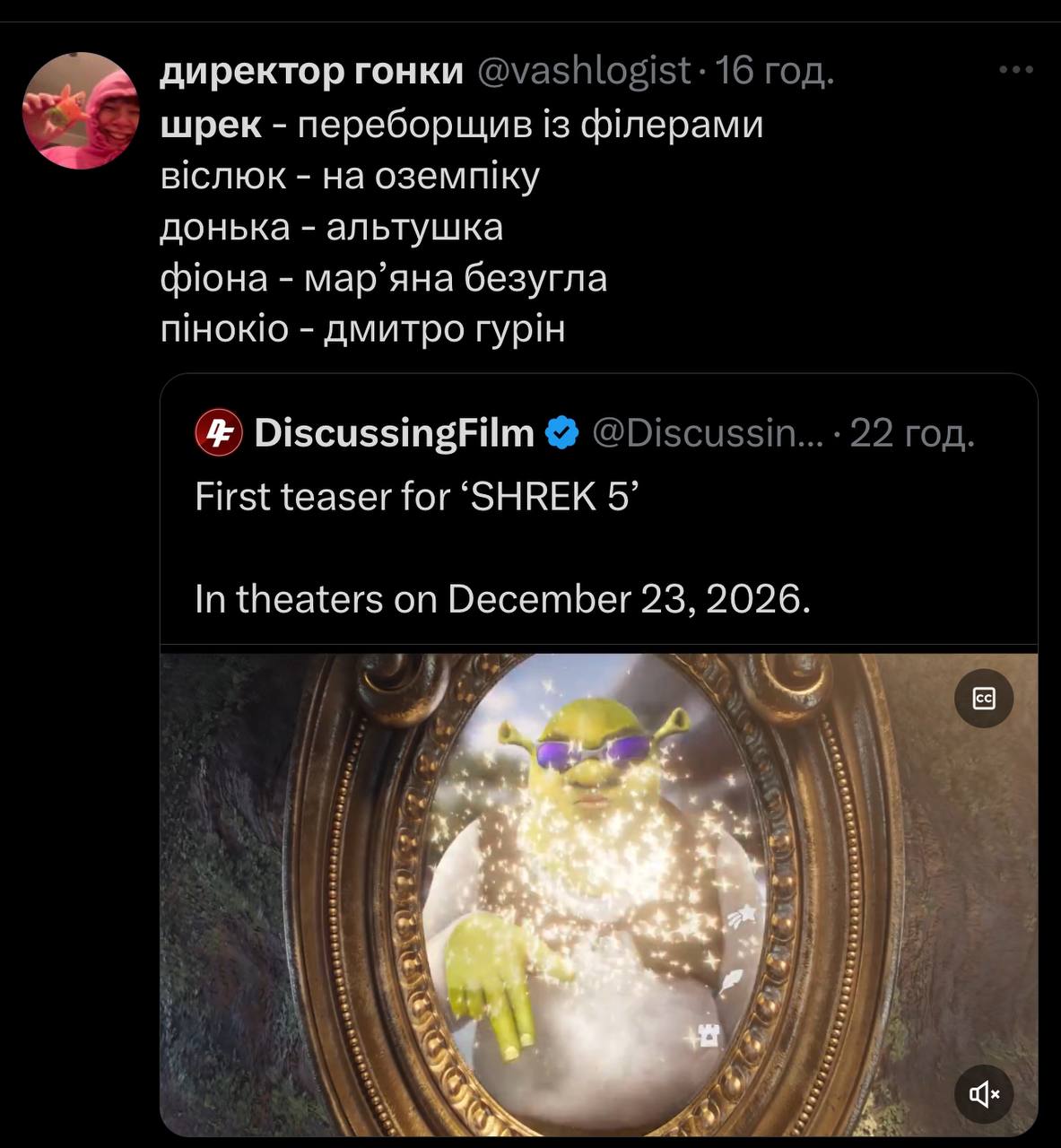Open the quoted tweet's 22 год. timestamp
The image size is (1061, 1148).
(911, 433)
